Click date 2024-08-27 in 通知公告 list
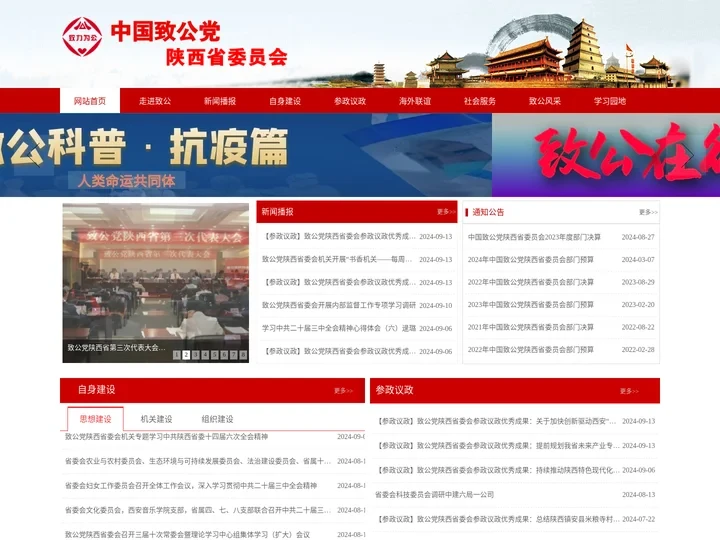720x540 pixels. point(638,237)
